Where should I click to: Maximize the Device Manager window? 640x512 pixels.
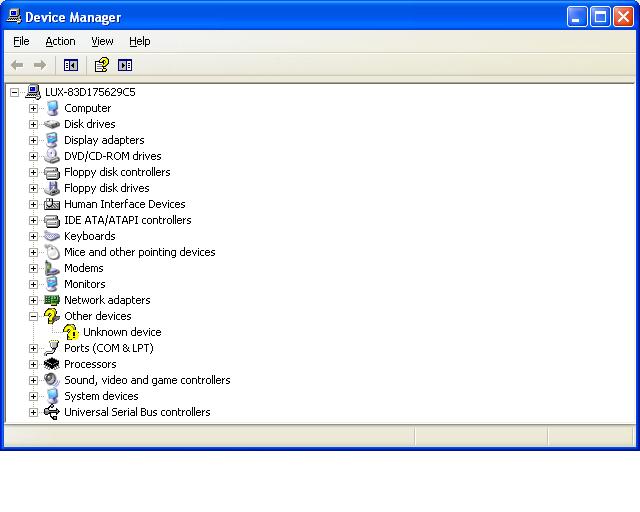[600, 17]
